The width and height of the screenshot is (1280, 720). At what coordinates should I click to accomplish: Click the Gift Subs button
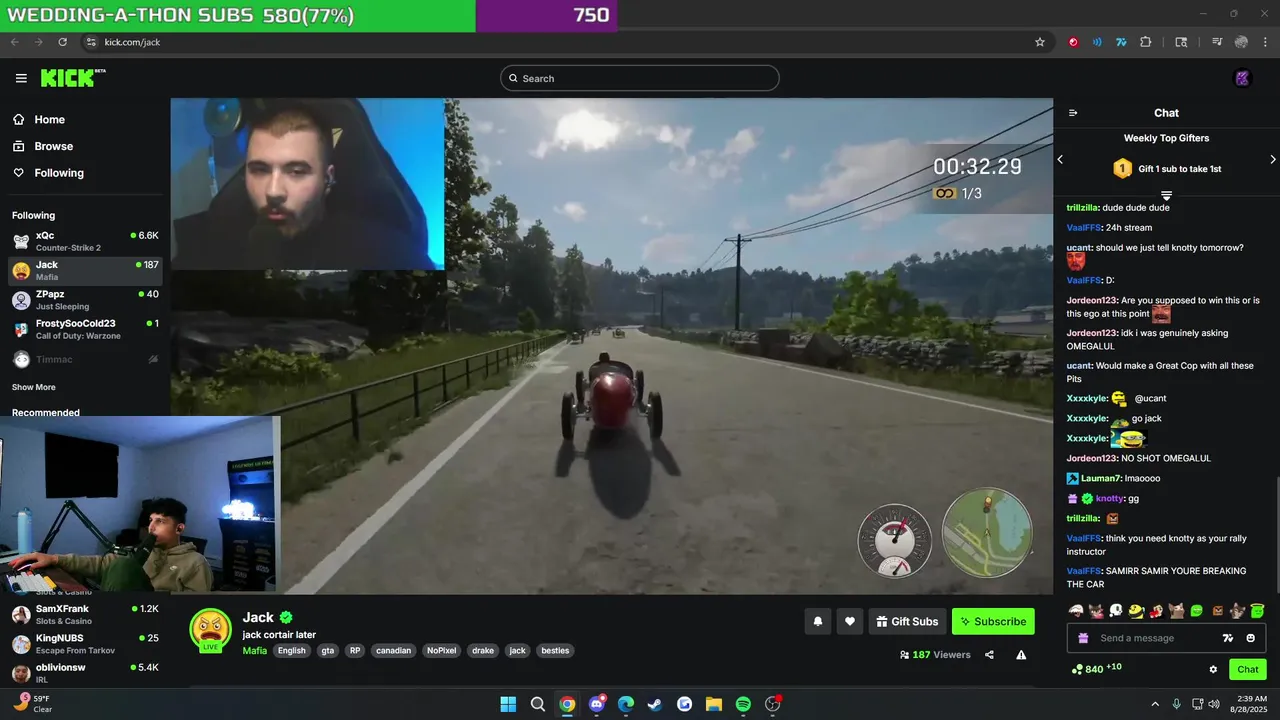point(907,621)
